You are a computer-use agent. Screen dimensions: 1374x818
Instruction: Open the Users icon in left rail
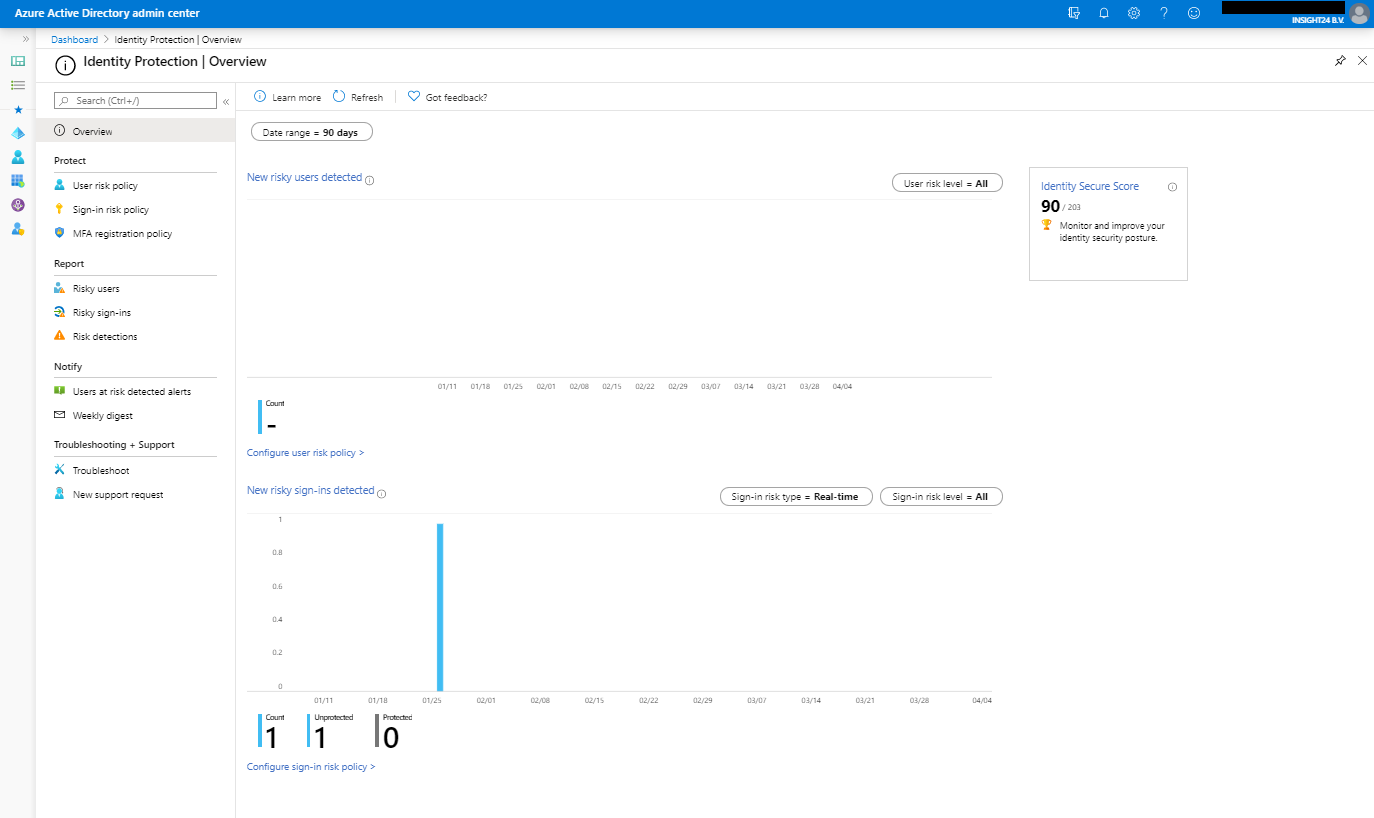click(x=17, y=157)
